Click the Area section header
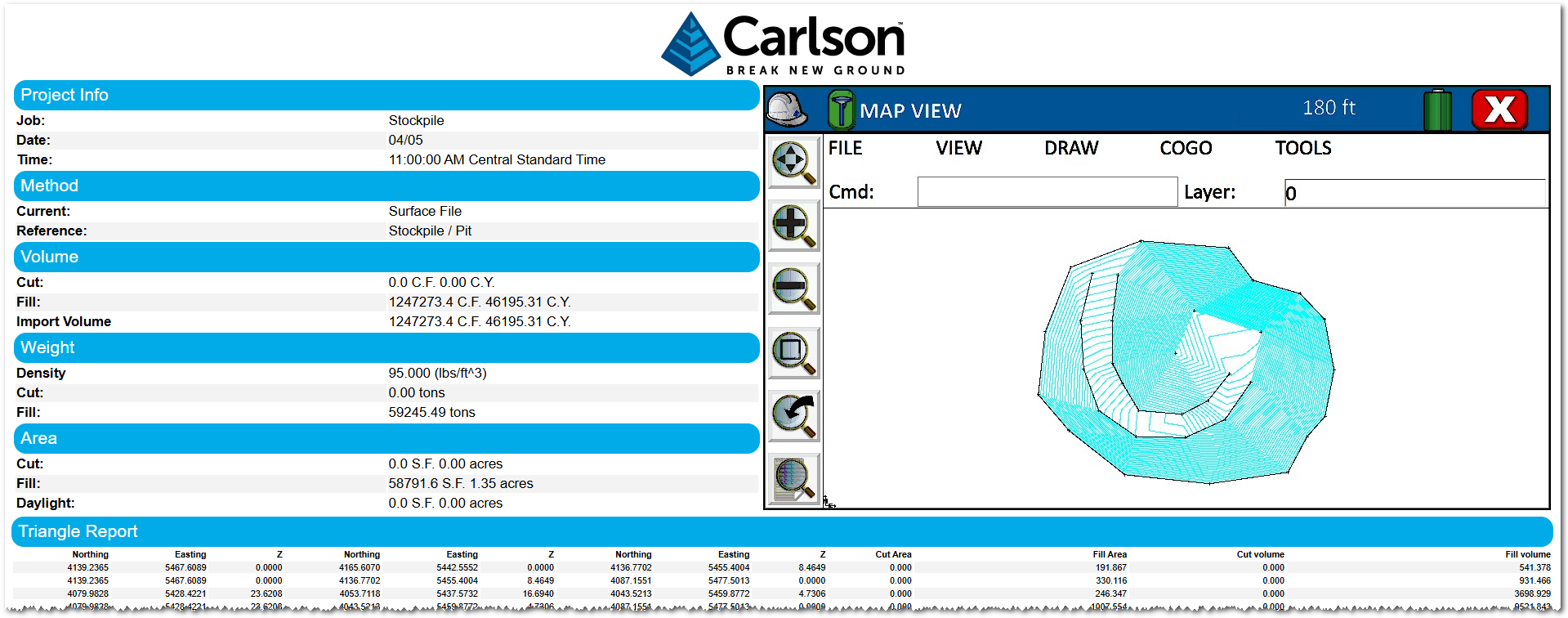1568x618 pixels. (x=386, y=438)
